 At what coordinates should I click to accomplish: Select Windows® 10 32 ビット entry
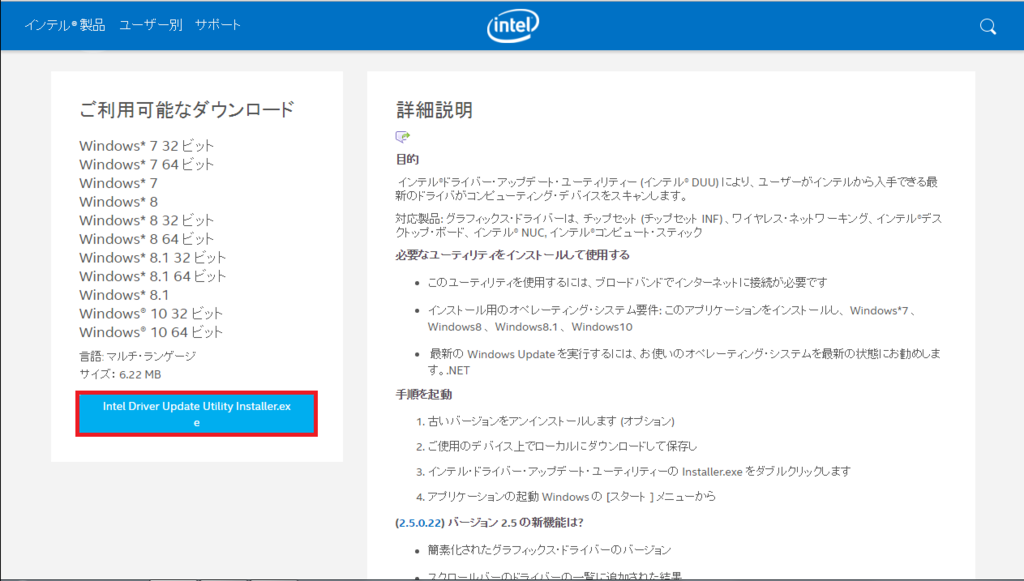coord(151,314)
